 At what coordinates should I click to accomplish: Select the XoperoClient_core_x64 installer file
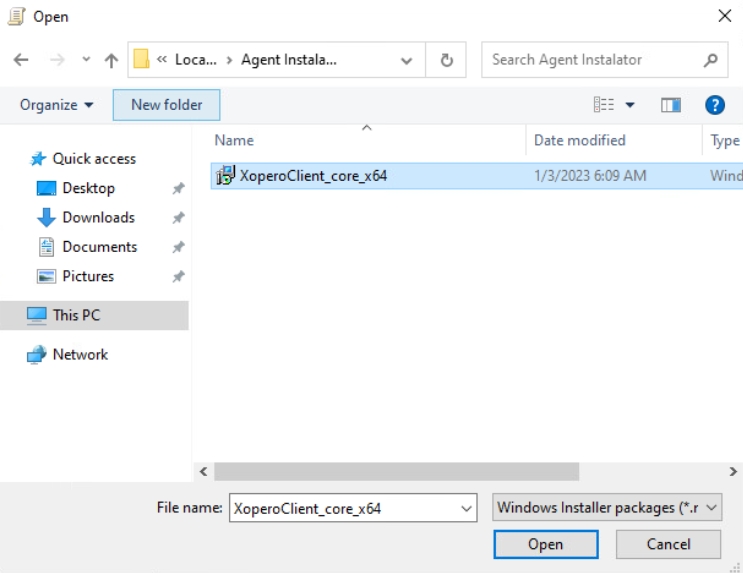coord(313,176)
